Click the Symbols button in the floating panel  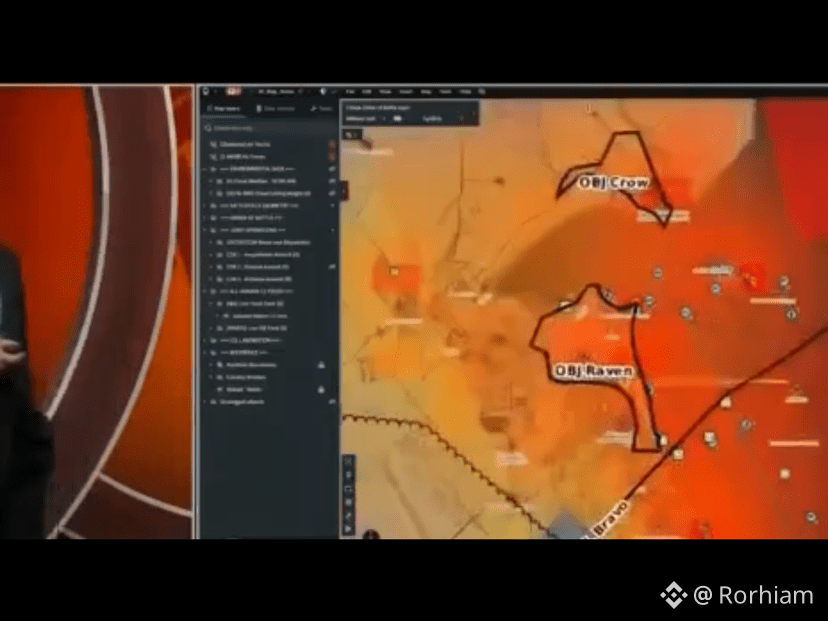pyautogui.click(x=432, y=119)
